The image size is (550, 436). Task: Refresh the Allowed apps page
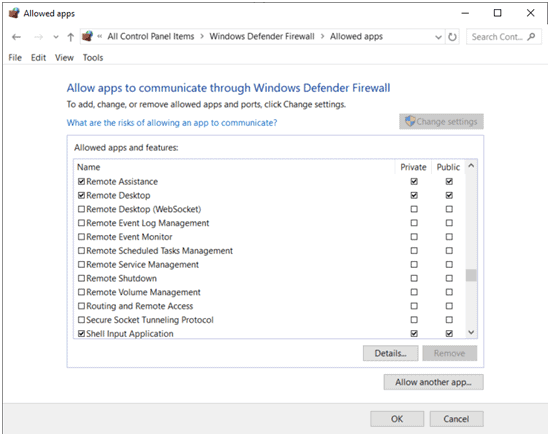click(452, 37)
